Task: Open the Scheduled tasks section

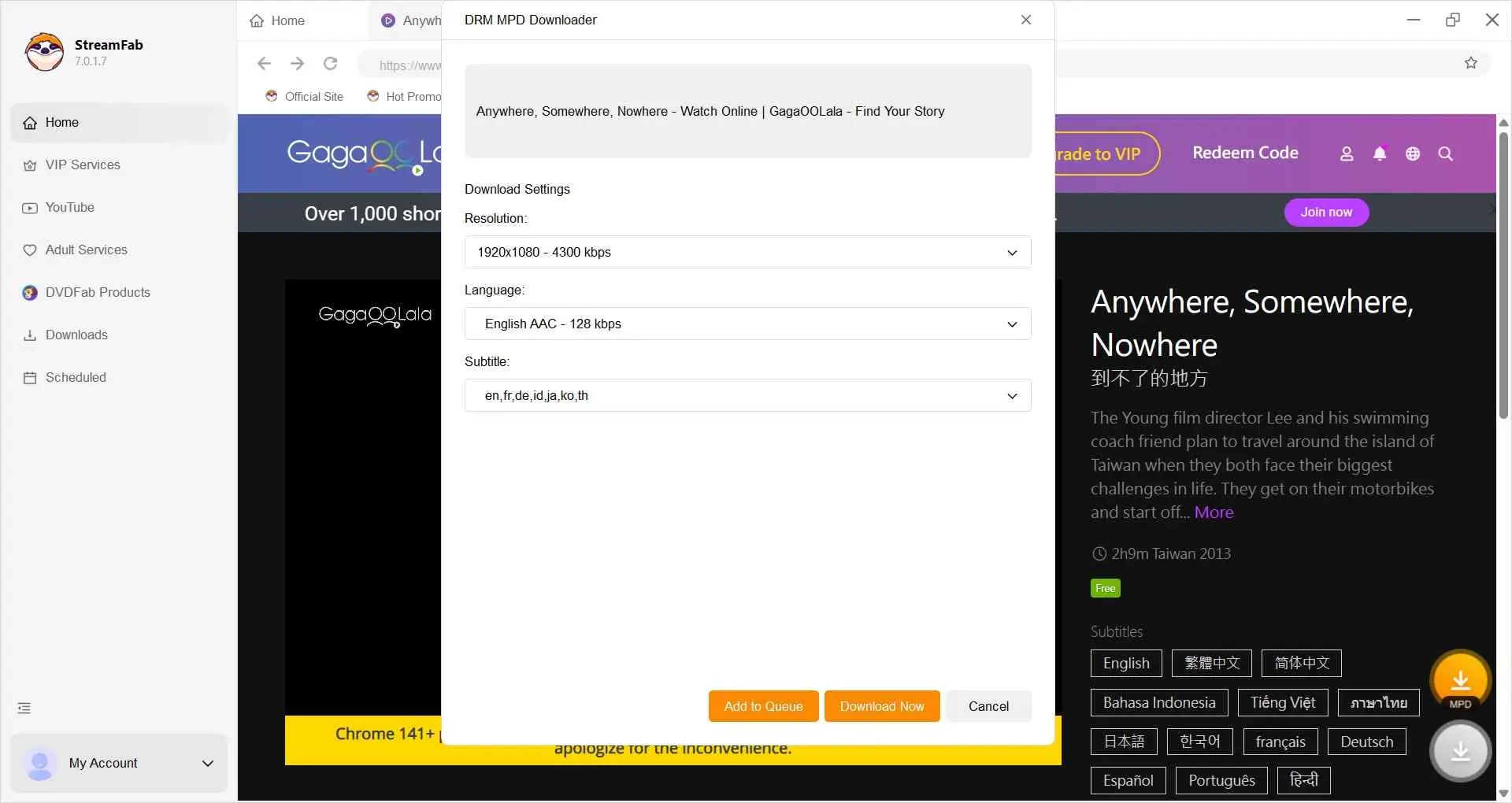Action: (x=118, y=378)
